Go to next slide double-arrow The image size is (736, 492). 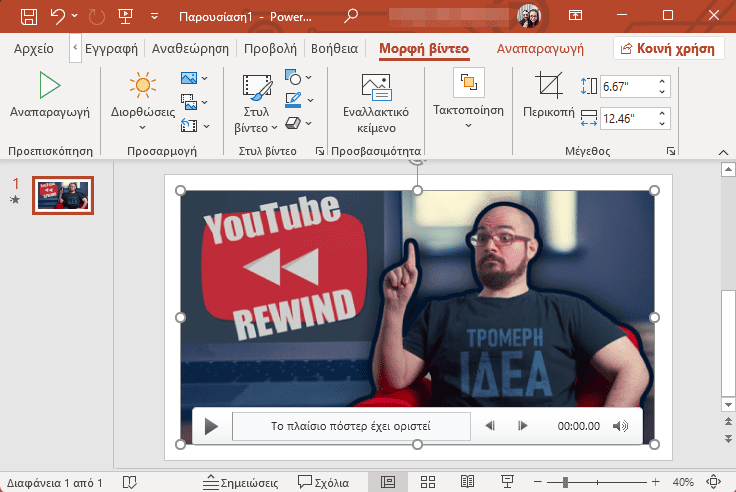point(728,438)
